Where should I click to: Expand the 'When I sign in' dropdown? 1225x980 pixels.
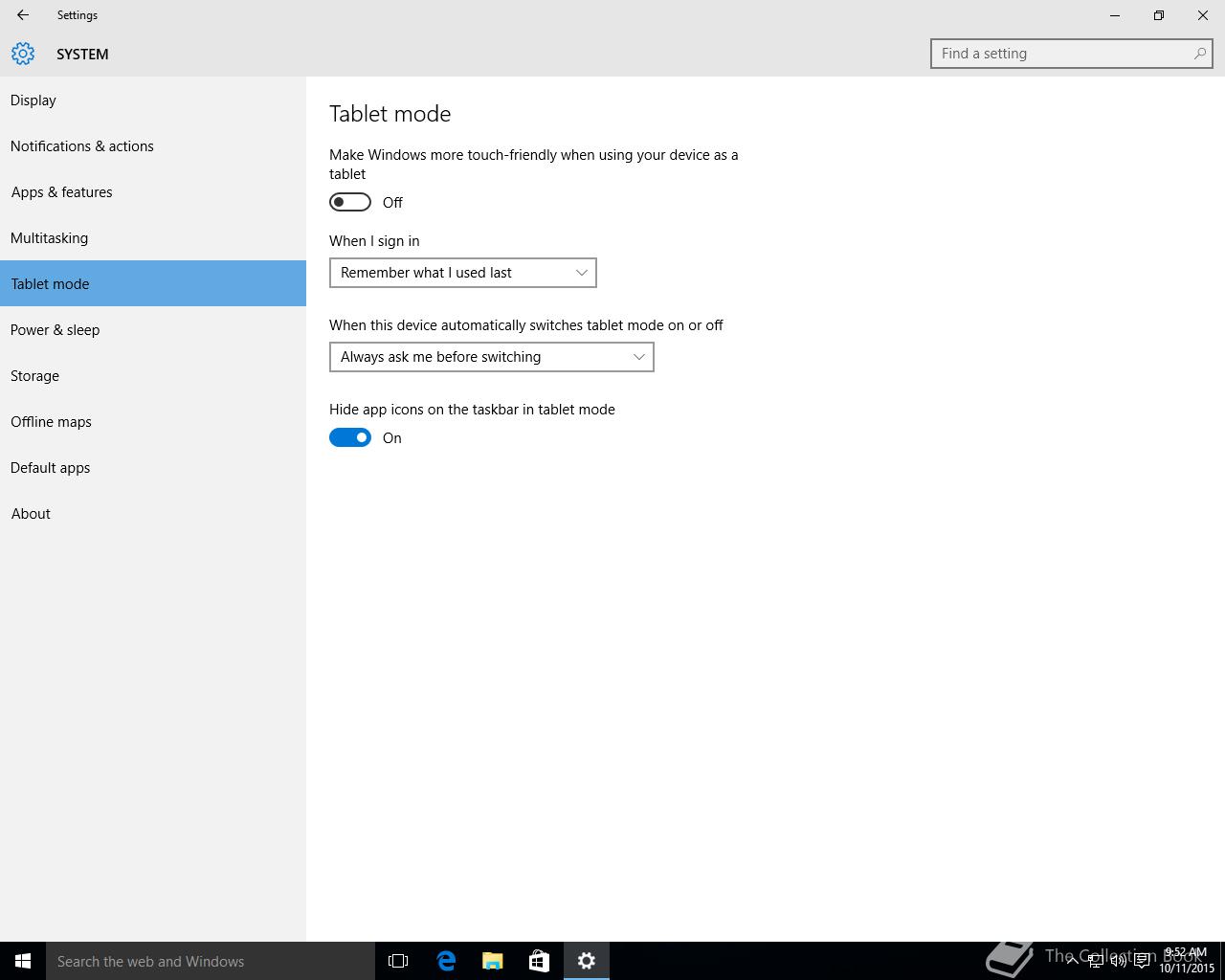click(462, 273)
